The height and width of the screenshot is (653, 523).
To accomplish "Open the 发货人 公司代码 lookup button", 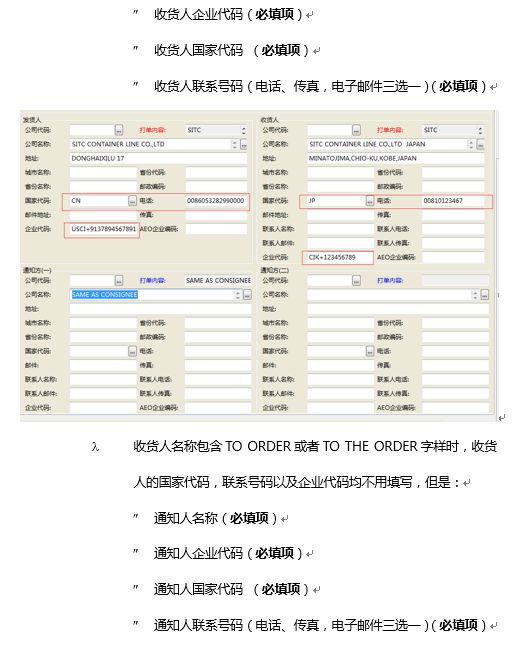I will click(x=119, y=130).
